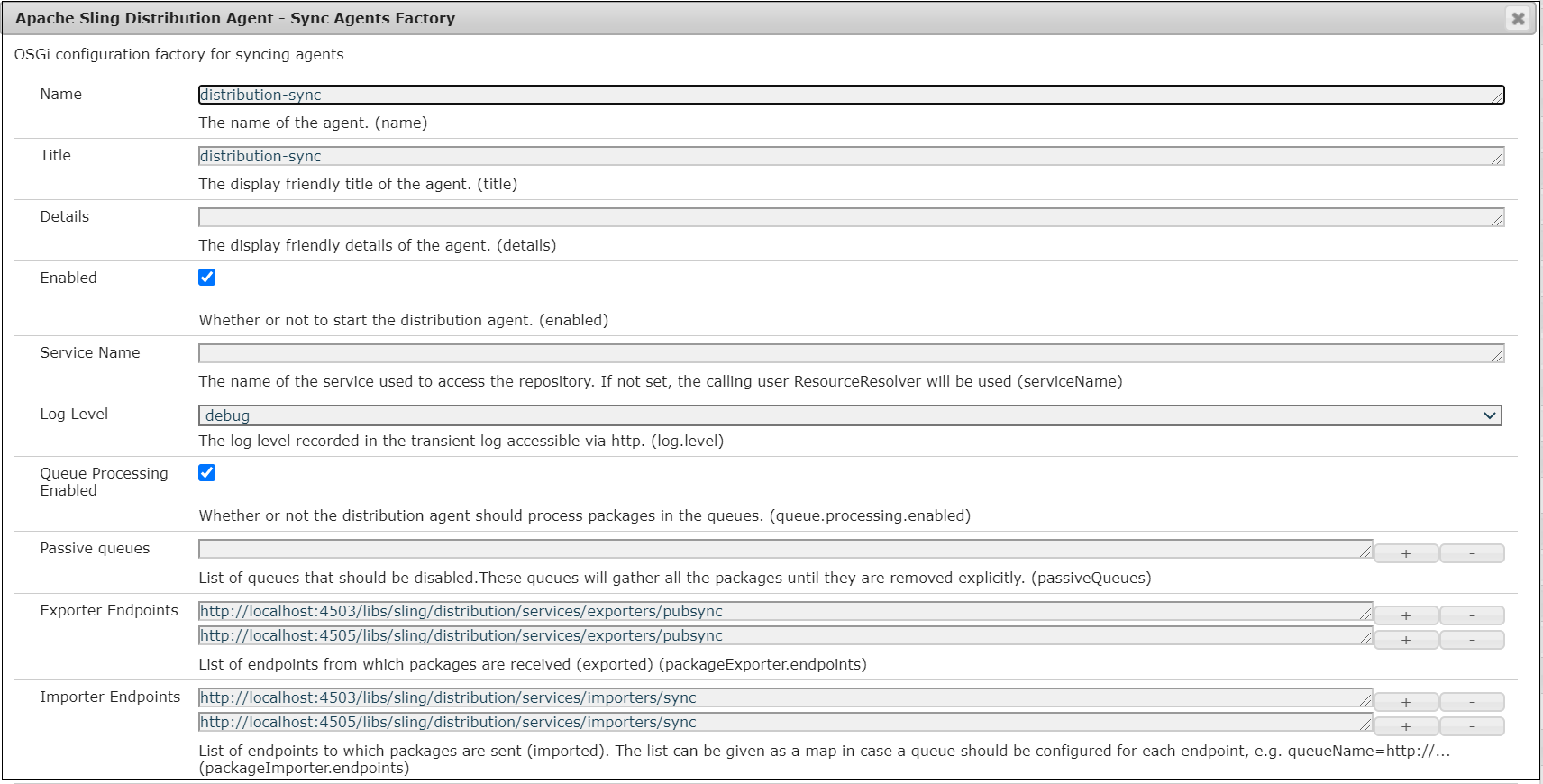
Task: Click the 'Importer Endpoints' label
Action: pyautogui.click(x=110, y=697)
